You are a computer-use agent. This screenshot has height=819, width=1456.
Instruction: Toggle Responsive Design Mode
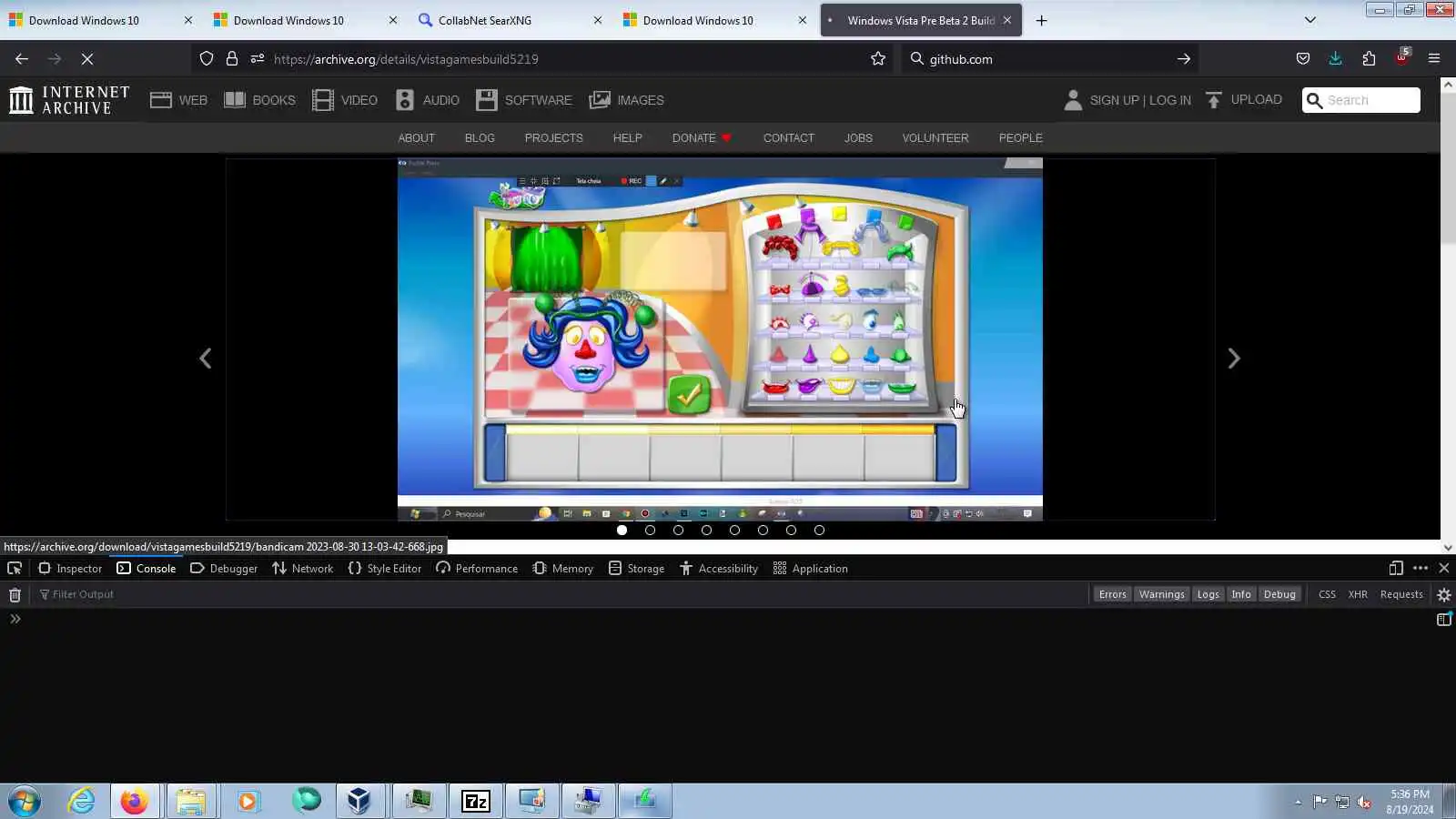pyautogui.click(x=1396, y=569)
